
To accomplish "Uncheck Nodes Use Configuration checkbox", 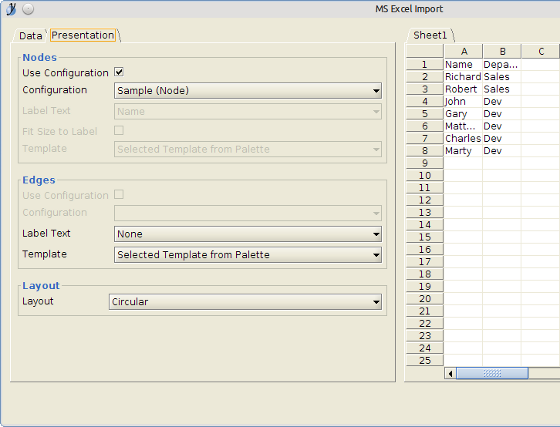I will click(119, 72).
